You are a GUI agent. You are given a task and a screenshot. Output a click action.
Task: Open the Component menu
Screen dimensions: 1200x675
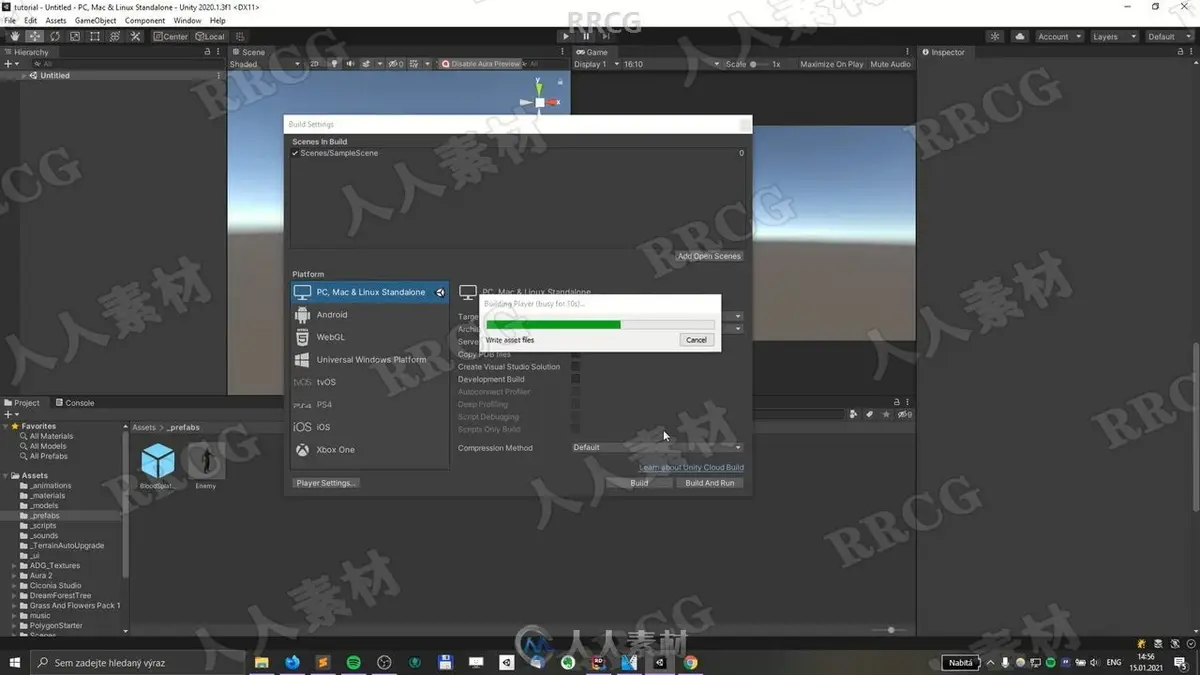tap(145, 20)
